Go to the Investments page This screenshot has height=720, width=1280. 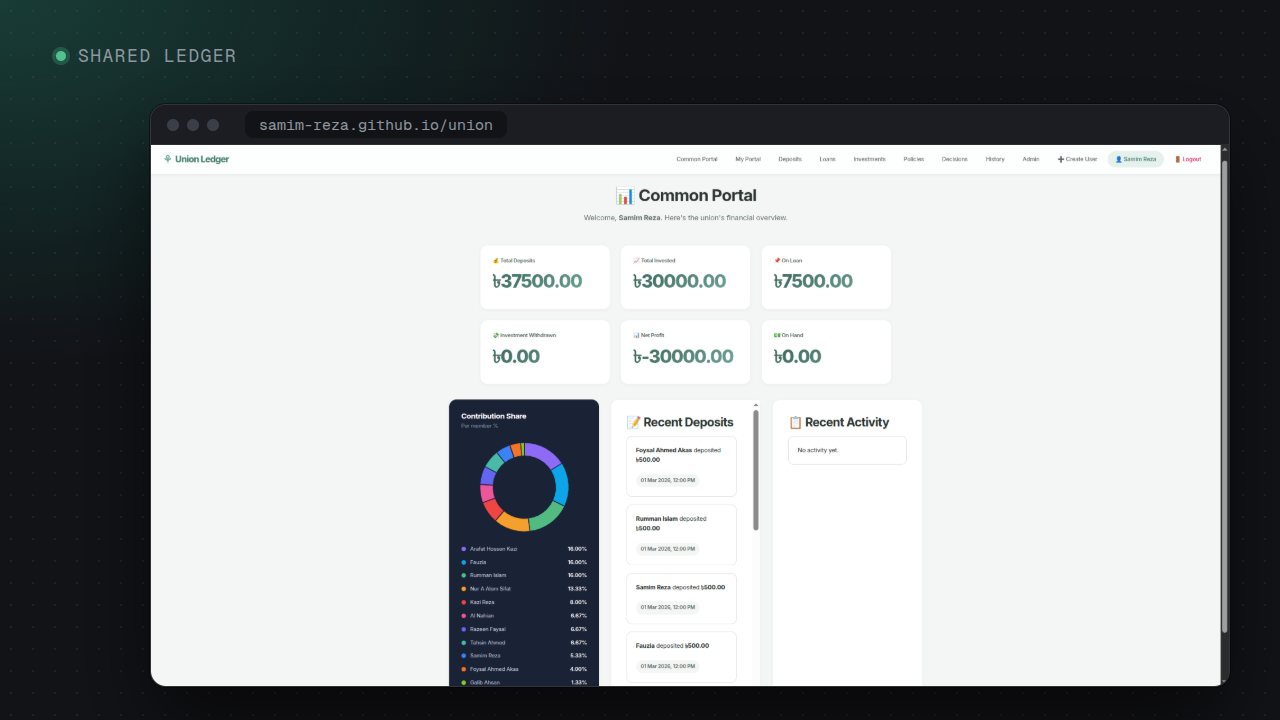pyautogui.click(x=869, y=159)
